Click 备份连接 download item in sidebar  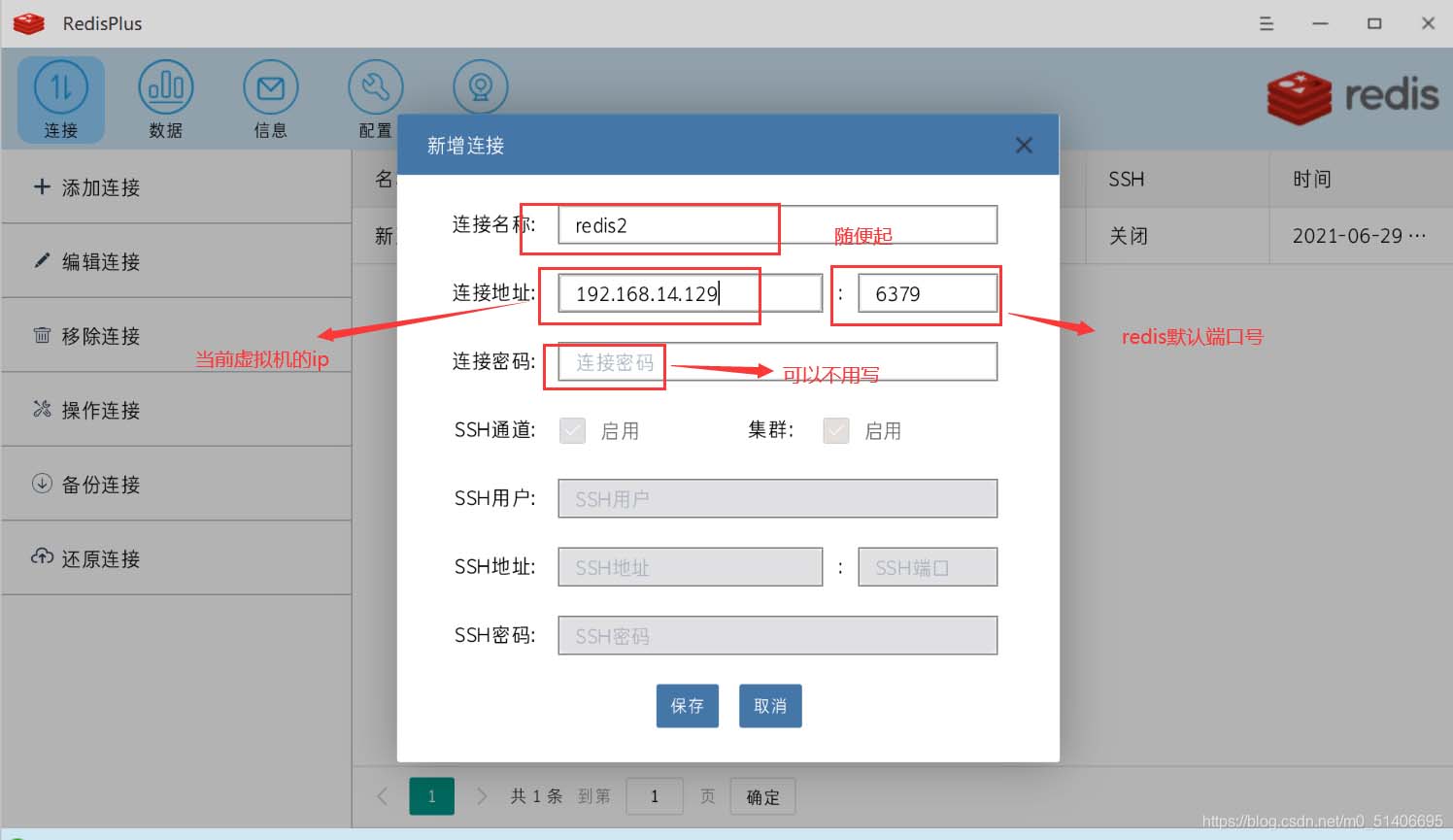(87, 485)
